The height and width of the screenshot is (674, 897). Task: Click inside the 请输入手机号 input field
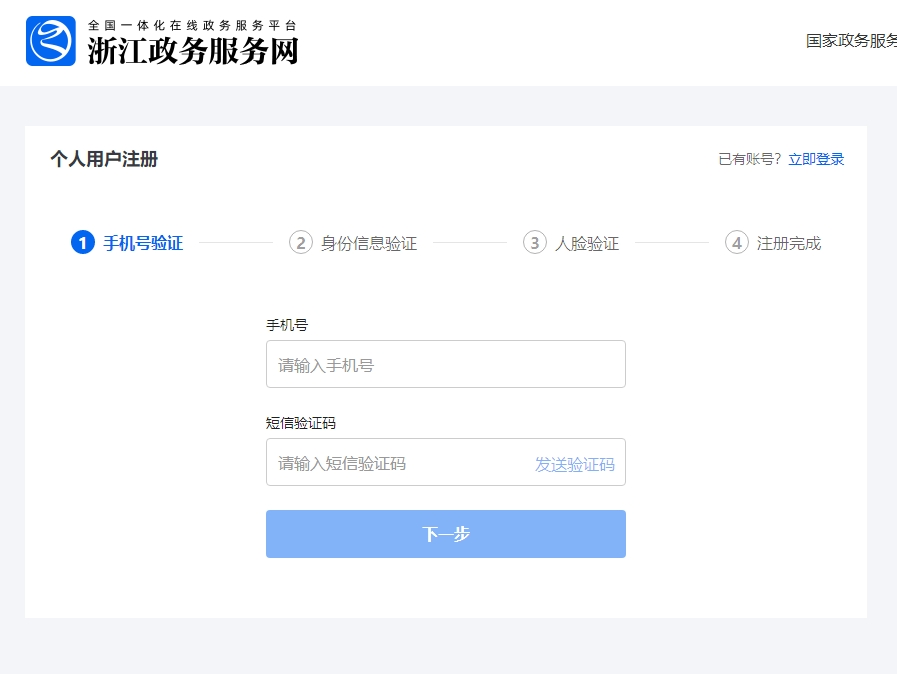(445, 363)
